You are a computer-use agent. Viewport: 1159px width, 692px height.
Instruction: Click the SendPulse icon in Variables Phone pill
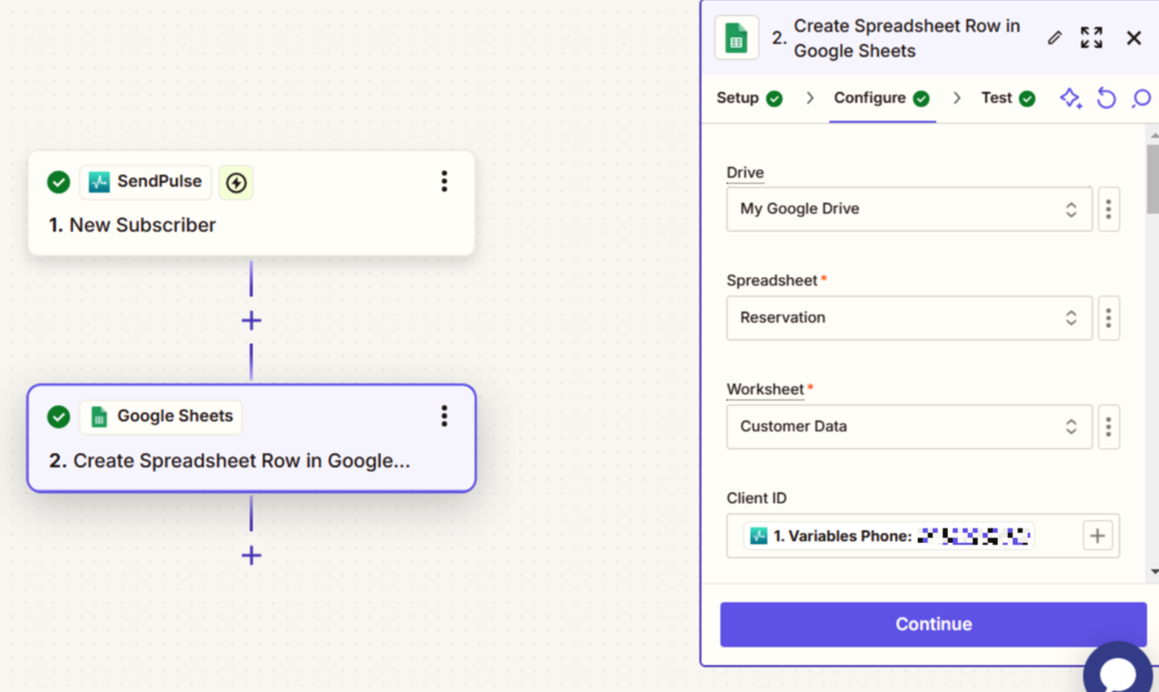pos(758,536)
